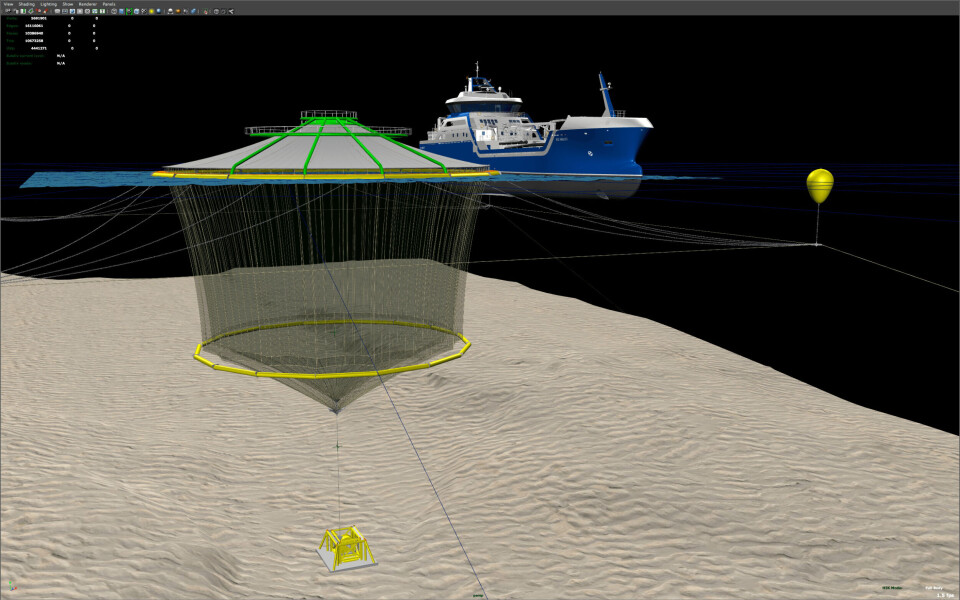Select the blue vessel in viewport
Image resolution: width=960 pixels, height=600 pixels.
tap(600, 150)
